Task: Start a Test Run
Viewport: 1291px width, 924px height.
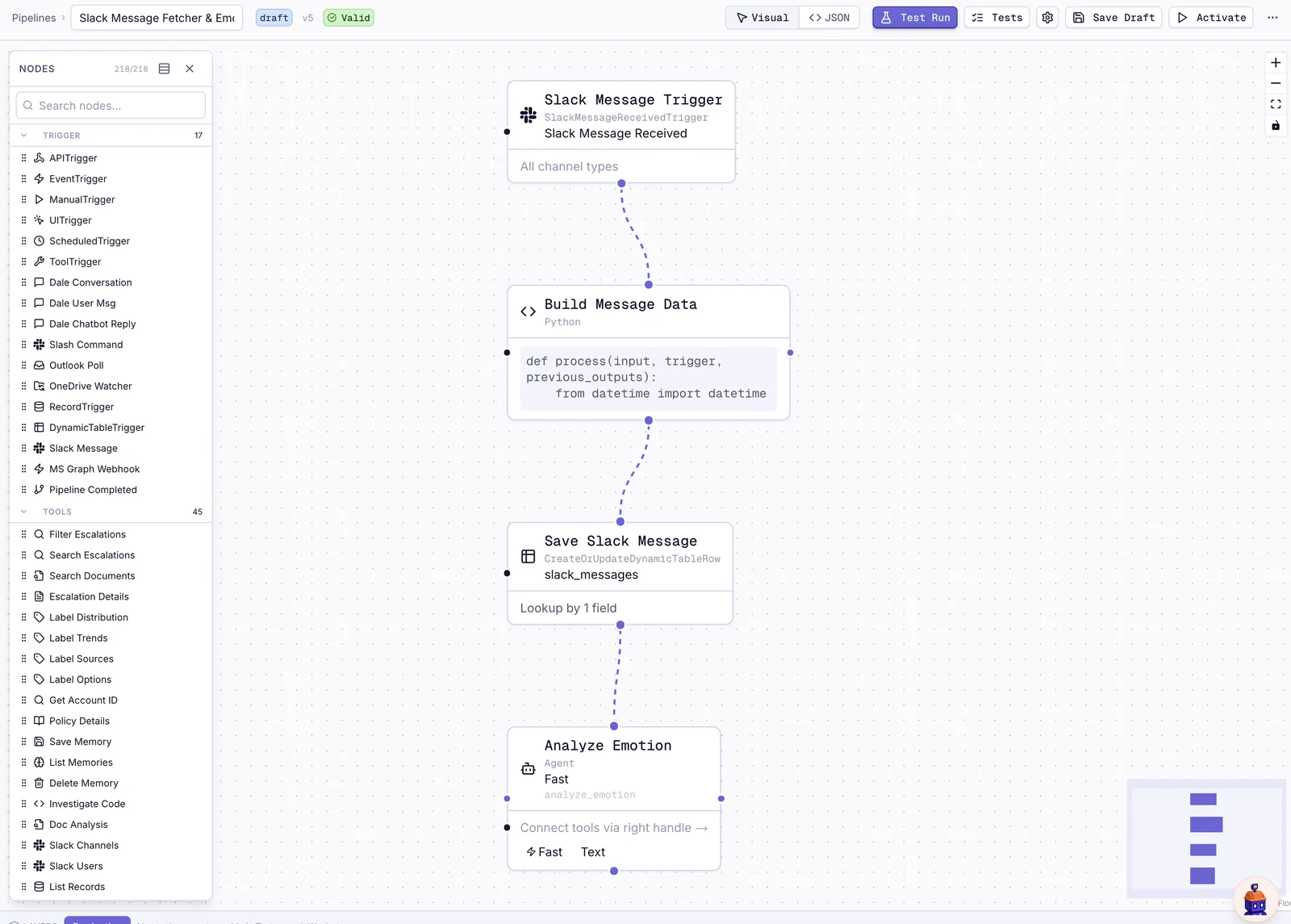Action: [915, 18]
